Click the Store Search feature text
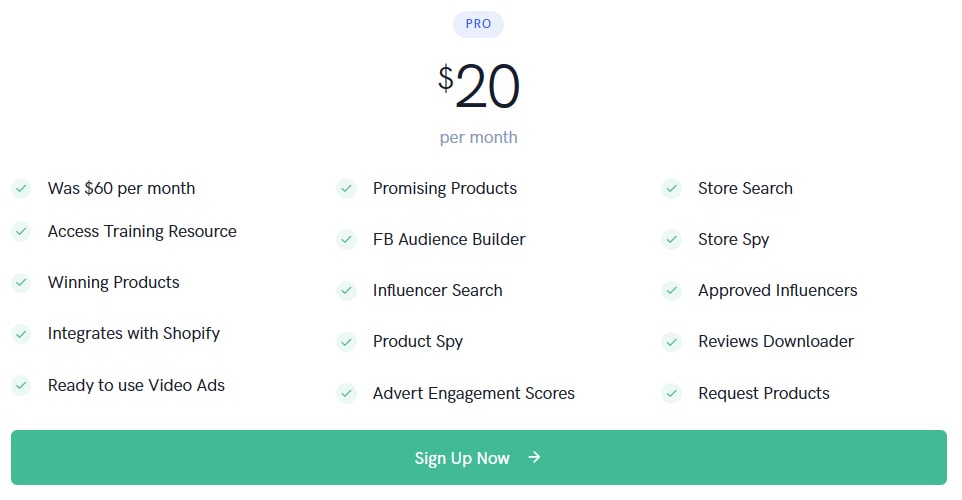Viewport: 962px width, 500px height. coord(745,188)
